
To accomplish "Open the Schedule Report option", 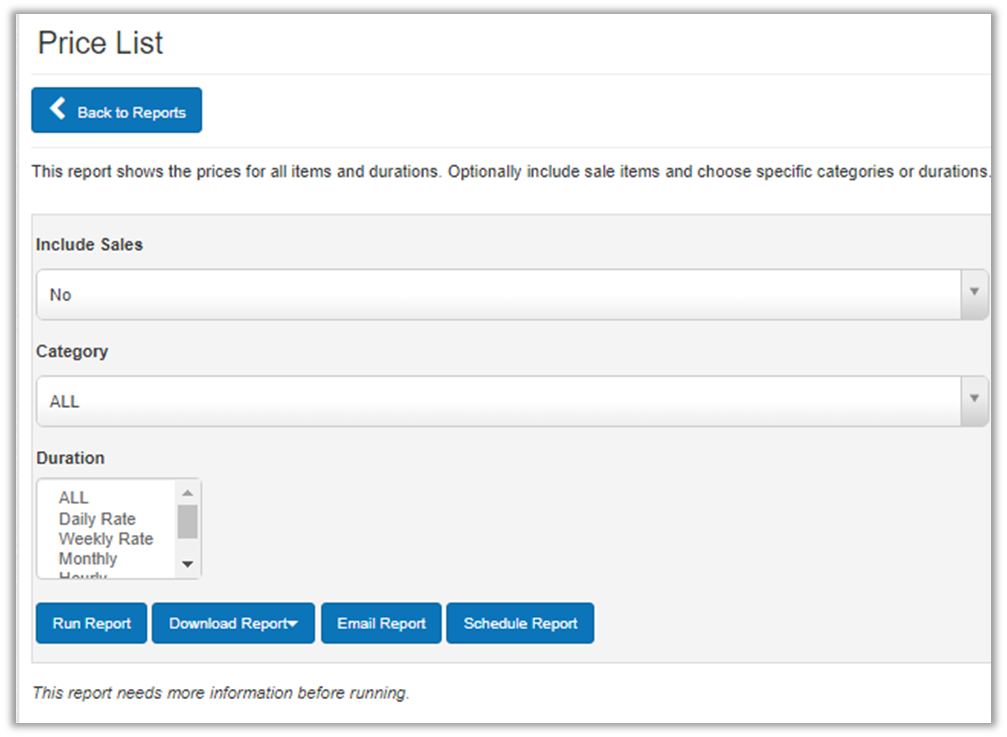I will coord(520,623).
